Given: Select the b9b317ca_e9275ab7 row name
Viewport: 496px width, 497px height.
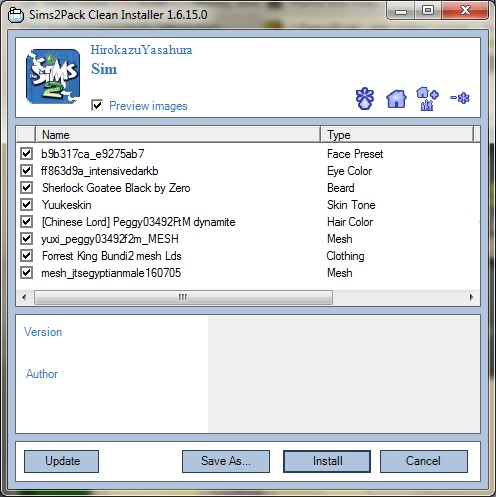Looking at the screenshot, I should [x=93, y=154].
